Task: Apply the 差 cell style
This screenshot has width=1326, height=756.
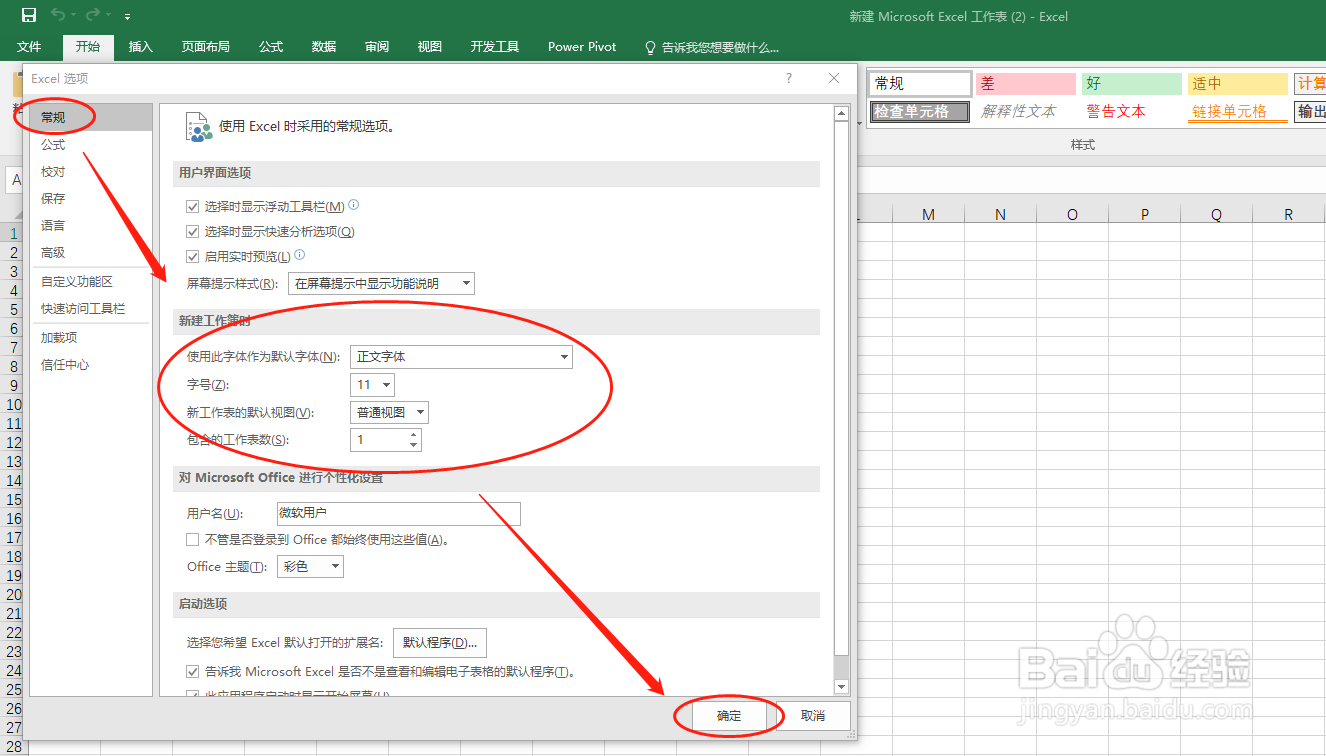Action: pyautogui.click(x=1026, y=84)
